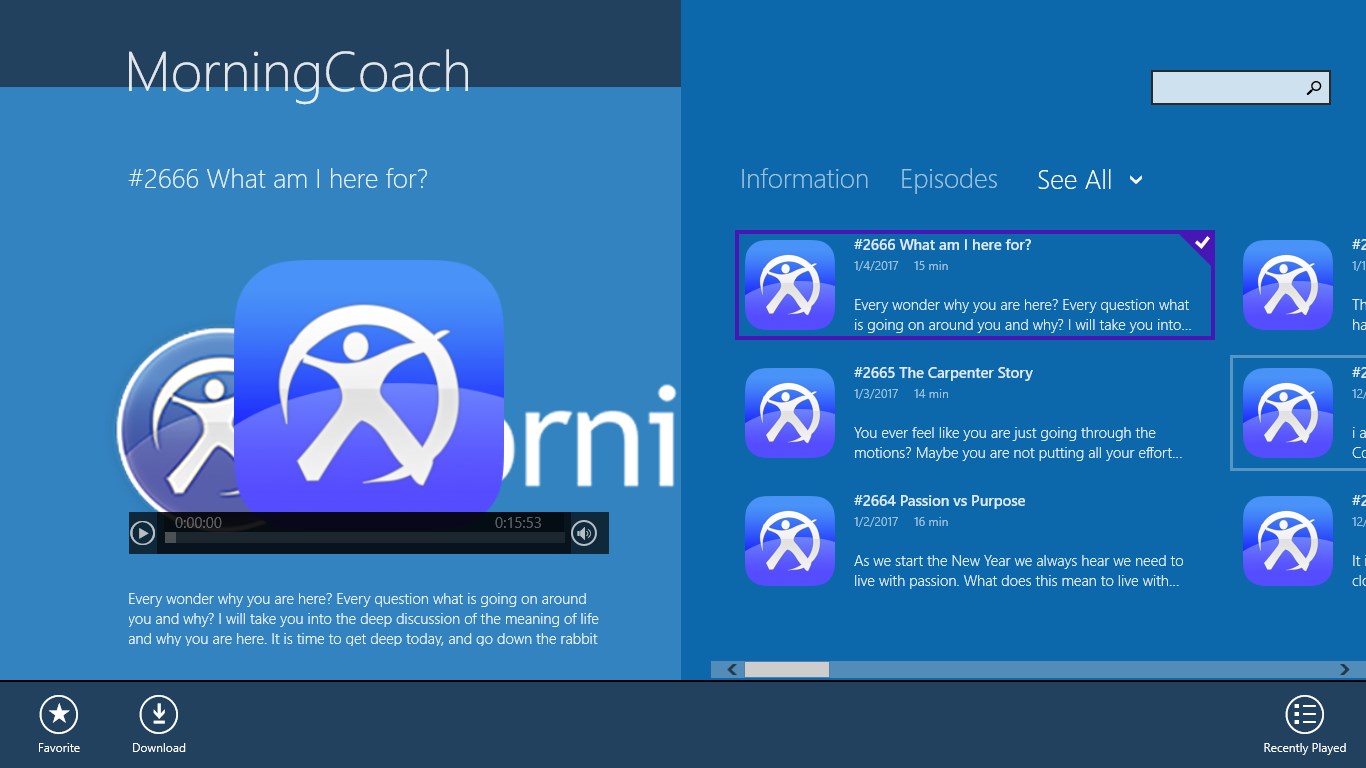Select episode title #2664 Passion vs Purpose
Viewport: 1366px width, 768px height.
[939, 501]
